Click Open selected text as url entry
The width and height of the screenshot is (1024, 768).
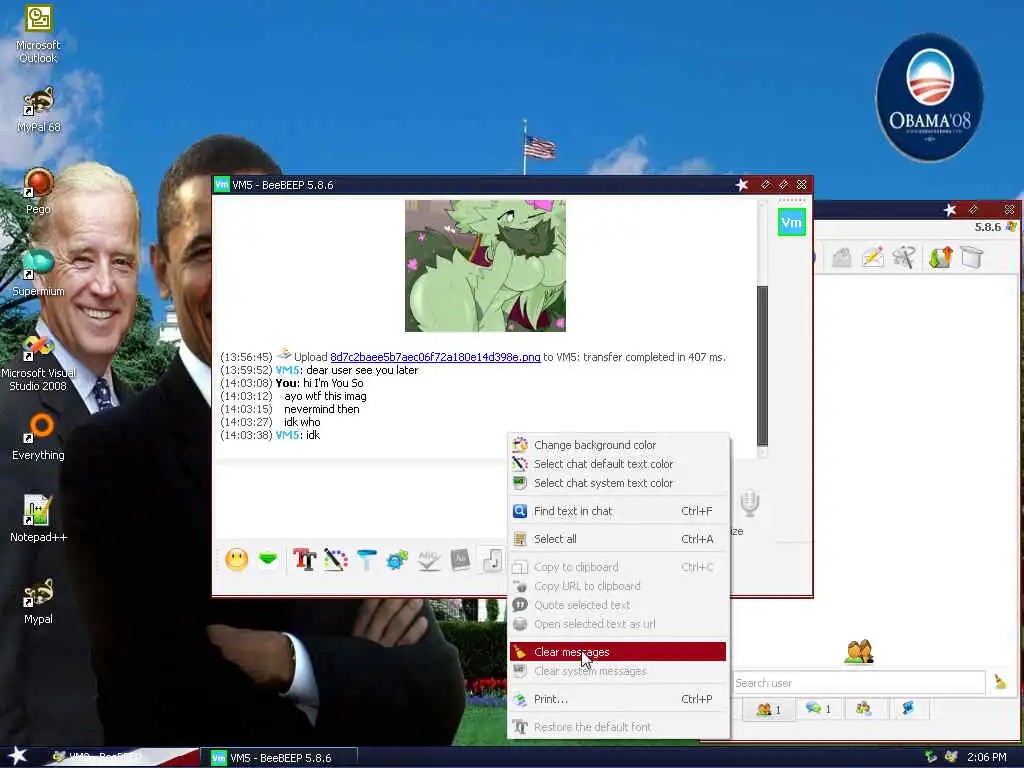tap(618, 624)
